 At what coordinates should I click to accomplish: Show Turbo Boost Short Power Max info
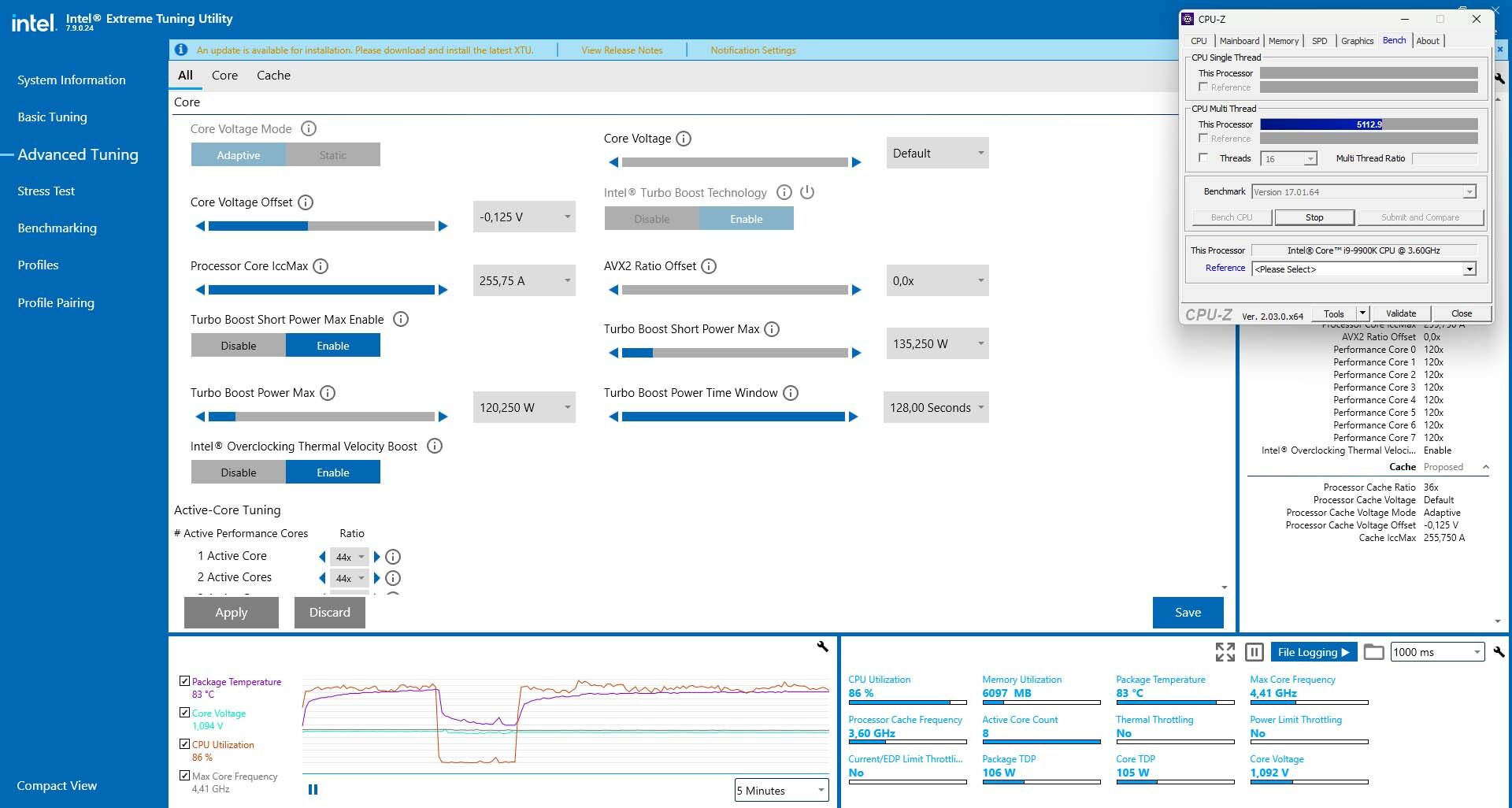772,329
